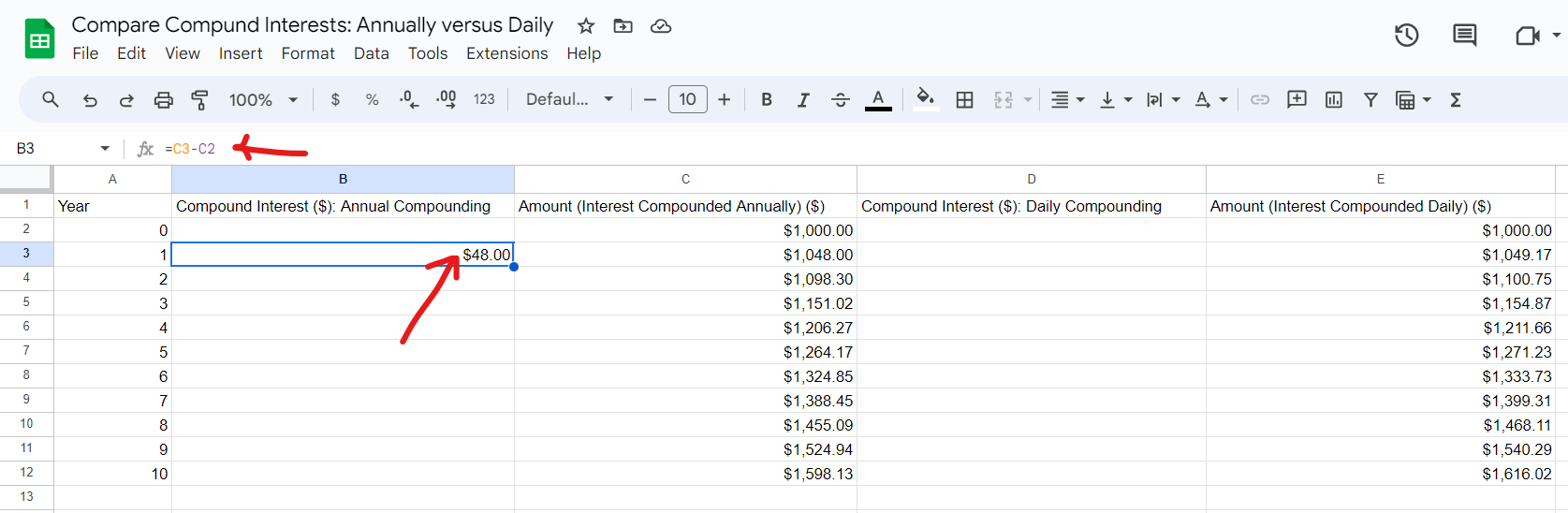The width and height of the screenshot is (1568, 513).
Task: Undo the last action
Action: coord(90,100)
